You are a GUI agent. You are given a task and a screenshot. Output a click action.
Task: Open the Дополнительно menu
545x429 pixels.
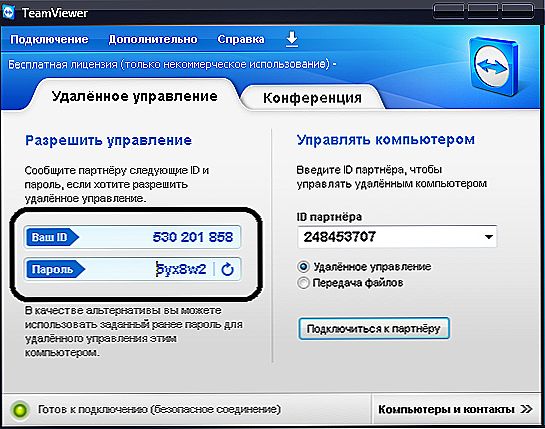coord(153,39)
